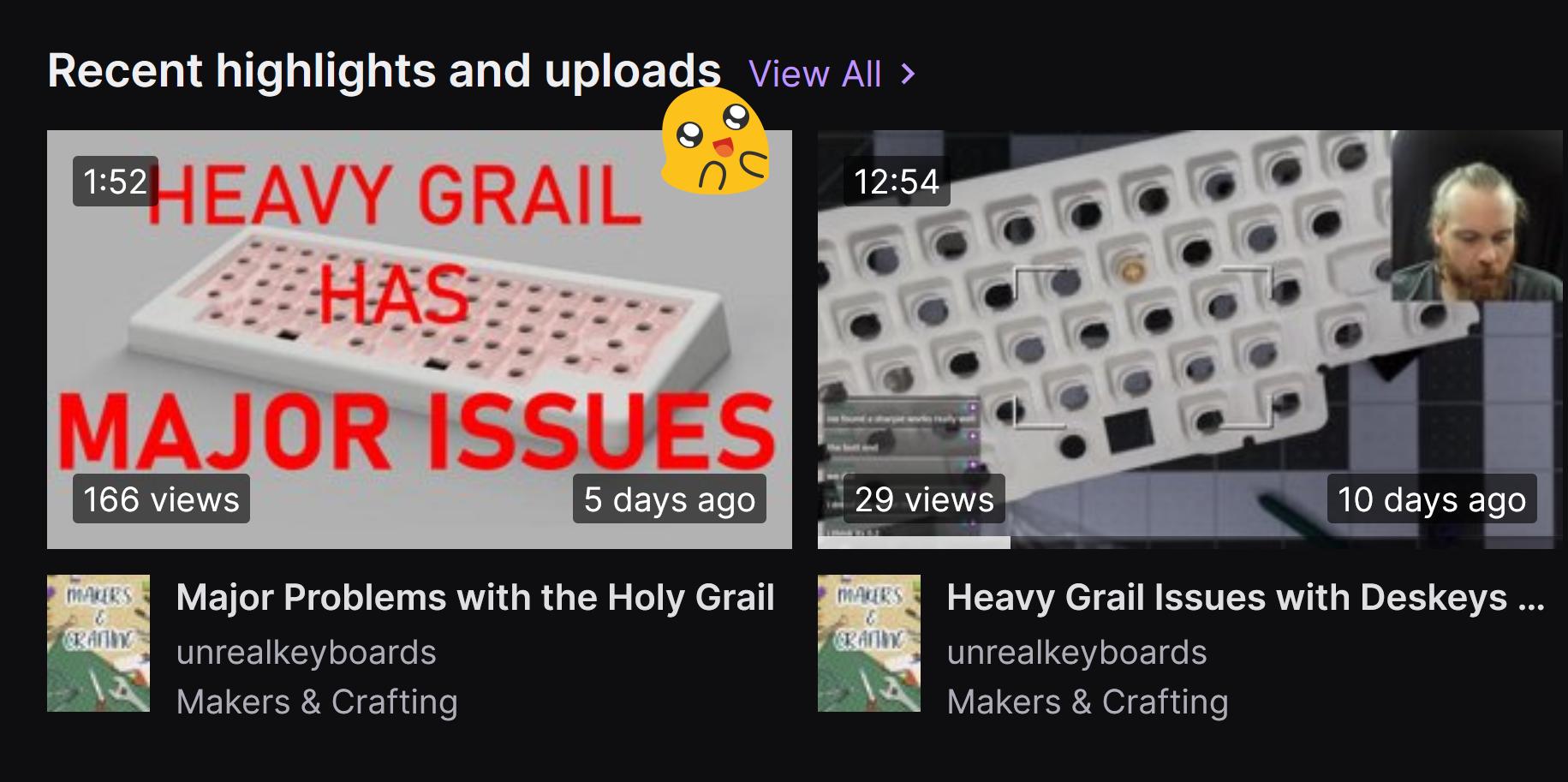The image size is (1568, 782).
Task: Click the 29 views label
Action: coord(924,498)
